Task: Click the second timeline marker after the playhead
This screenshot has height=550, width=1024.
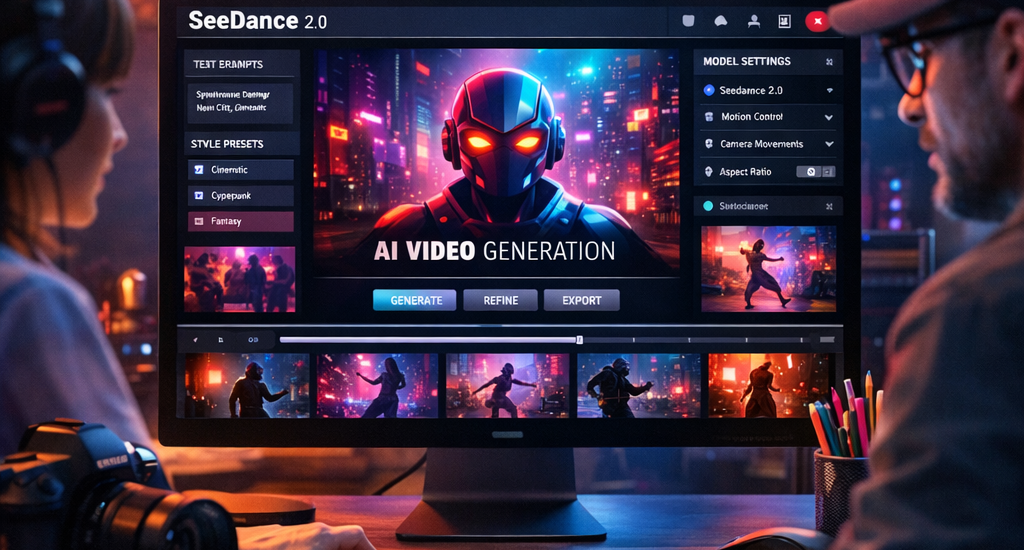Action: pos(689,340)
